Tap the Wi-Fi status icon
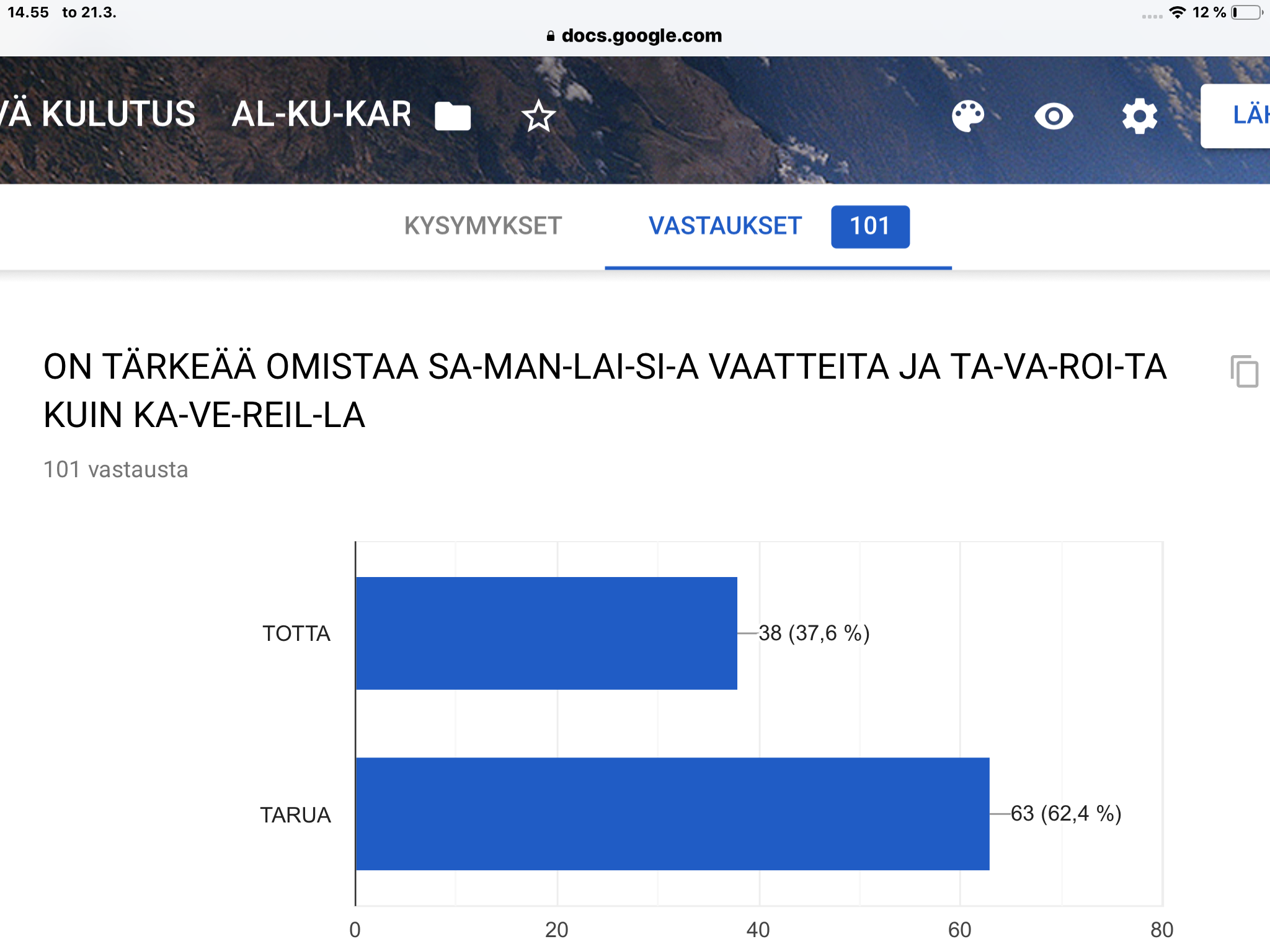Image resolution: width=1270 pixels, height=952 pixels. pyautogui.click(x=1177, y=12)
